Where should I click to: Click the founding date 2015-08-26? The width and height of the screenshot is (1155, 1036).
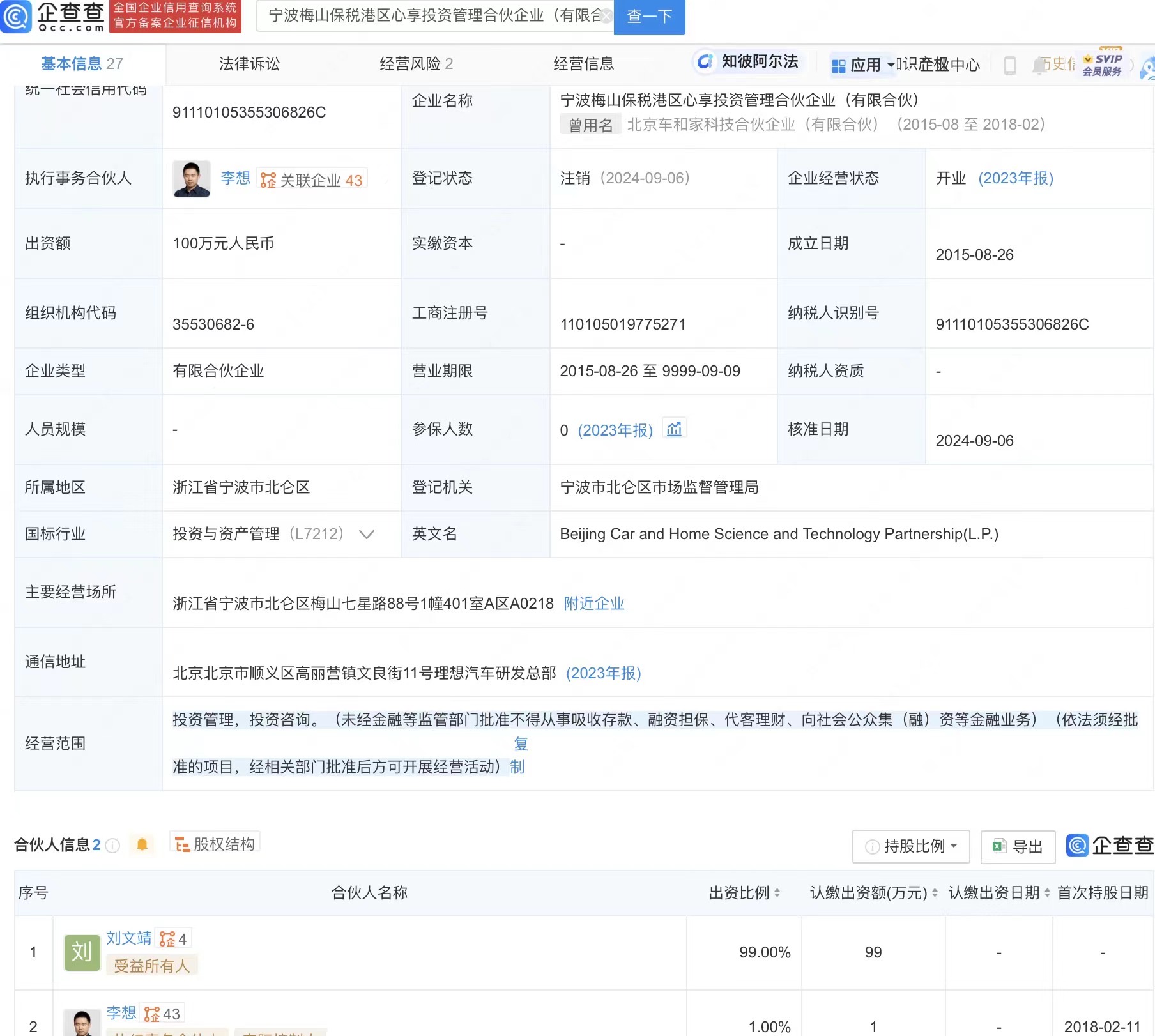974,255
